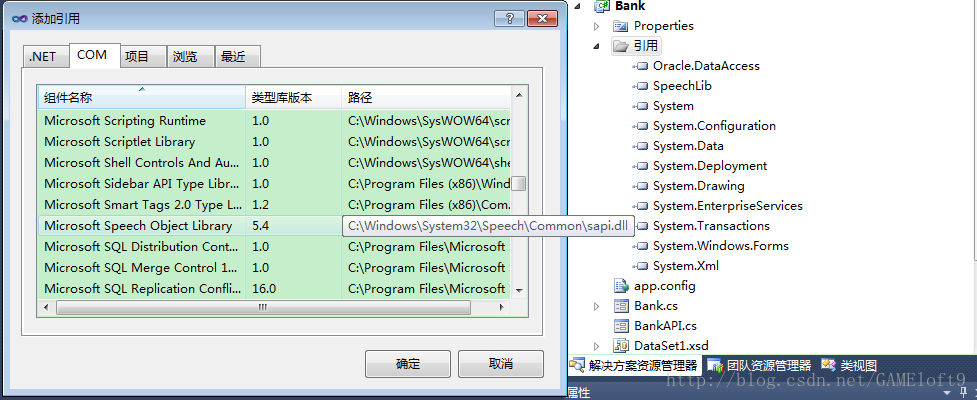The width and height of the screenshot is (977, 400).
Task: Select Microsoft Smart Tags 2.0 Type L... row
Action: 274,204
